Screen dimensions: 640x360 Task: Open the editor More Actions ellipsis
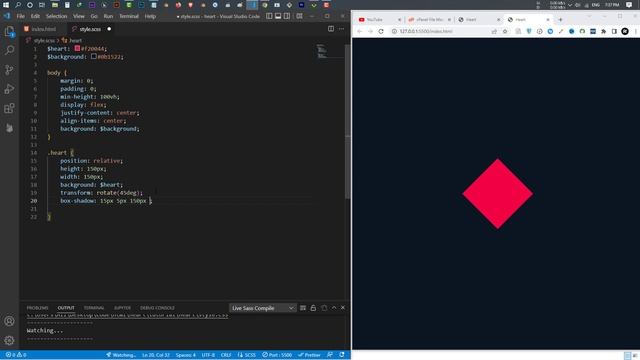[x=341, y=29]
